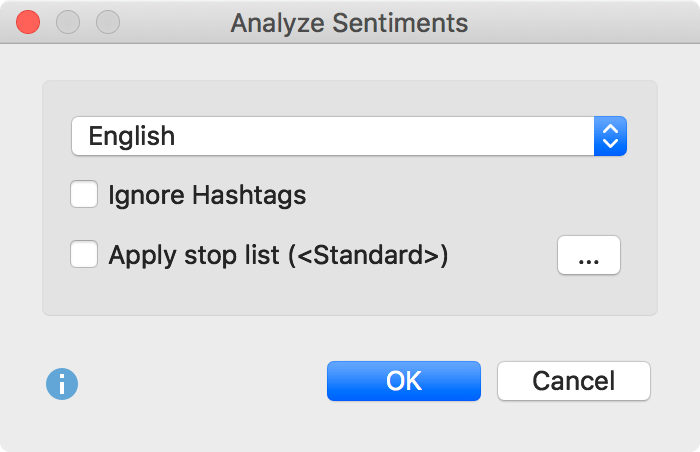Open the English language dropdown
This screenshot has width=700, height=452.
tap(348, 136)
